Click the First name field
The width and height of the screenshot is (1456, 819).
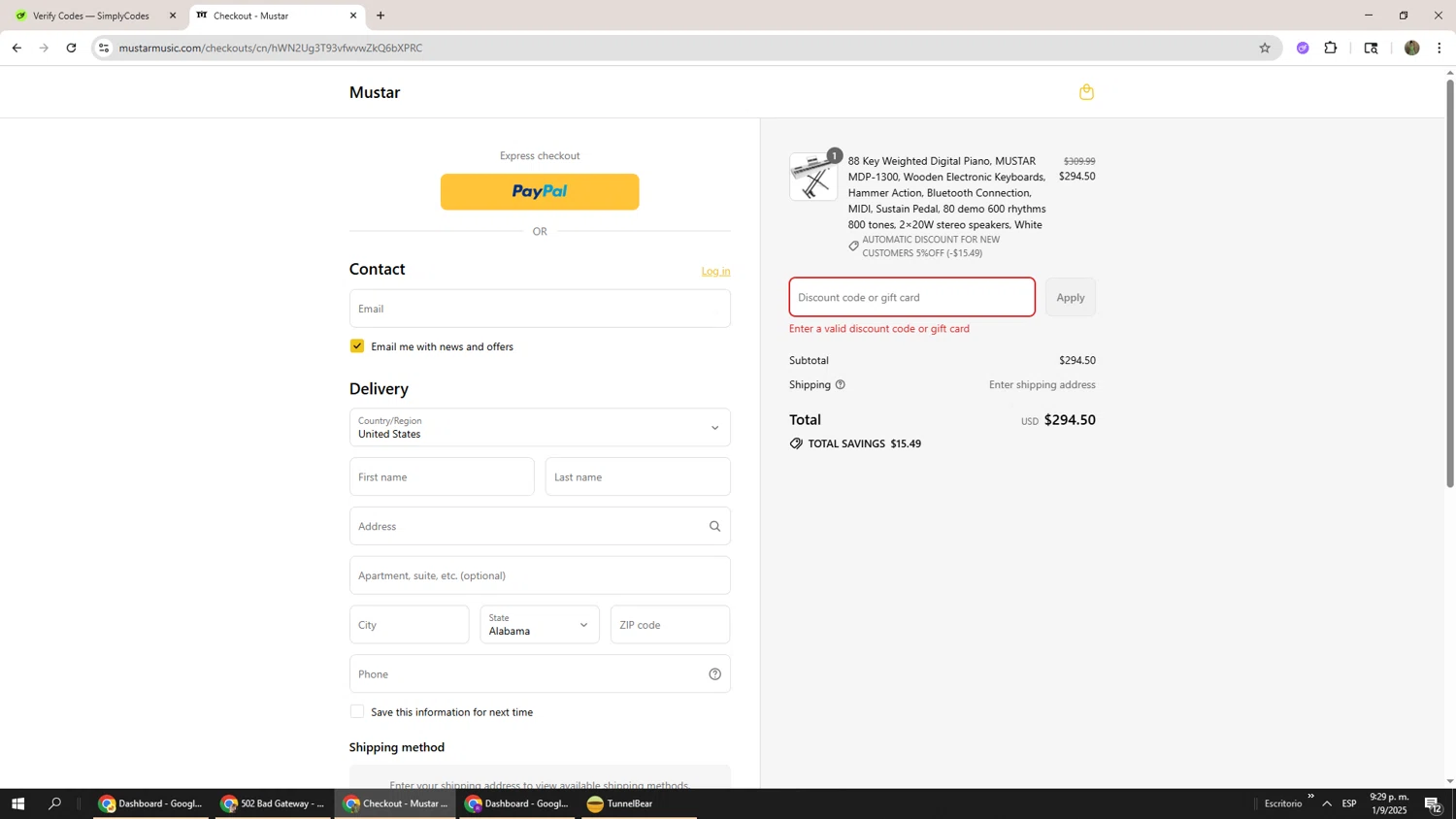(442, 477)
